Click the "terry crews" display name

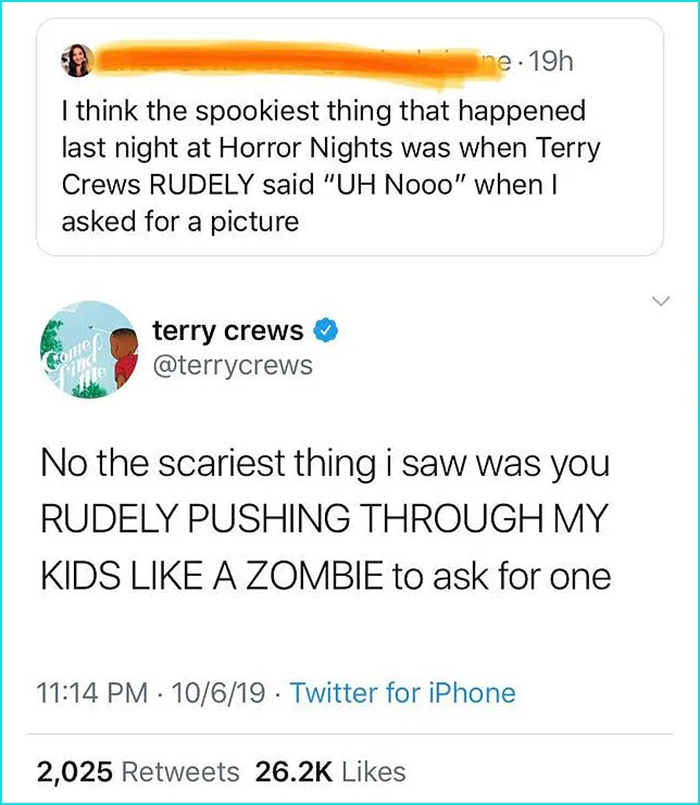(228, 329)
